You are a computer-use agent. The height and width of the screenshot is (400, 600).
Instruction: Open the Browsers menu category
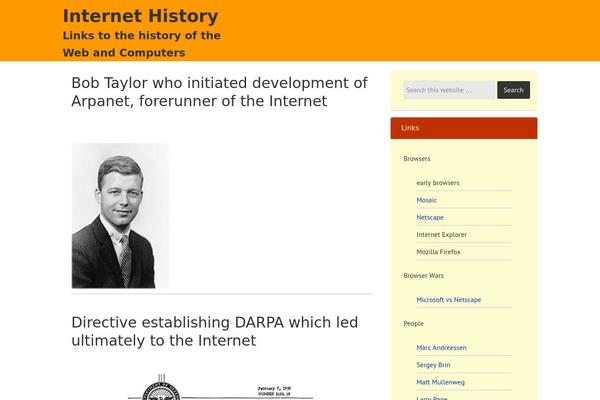point(417,159)
